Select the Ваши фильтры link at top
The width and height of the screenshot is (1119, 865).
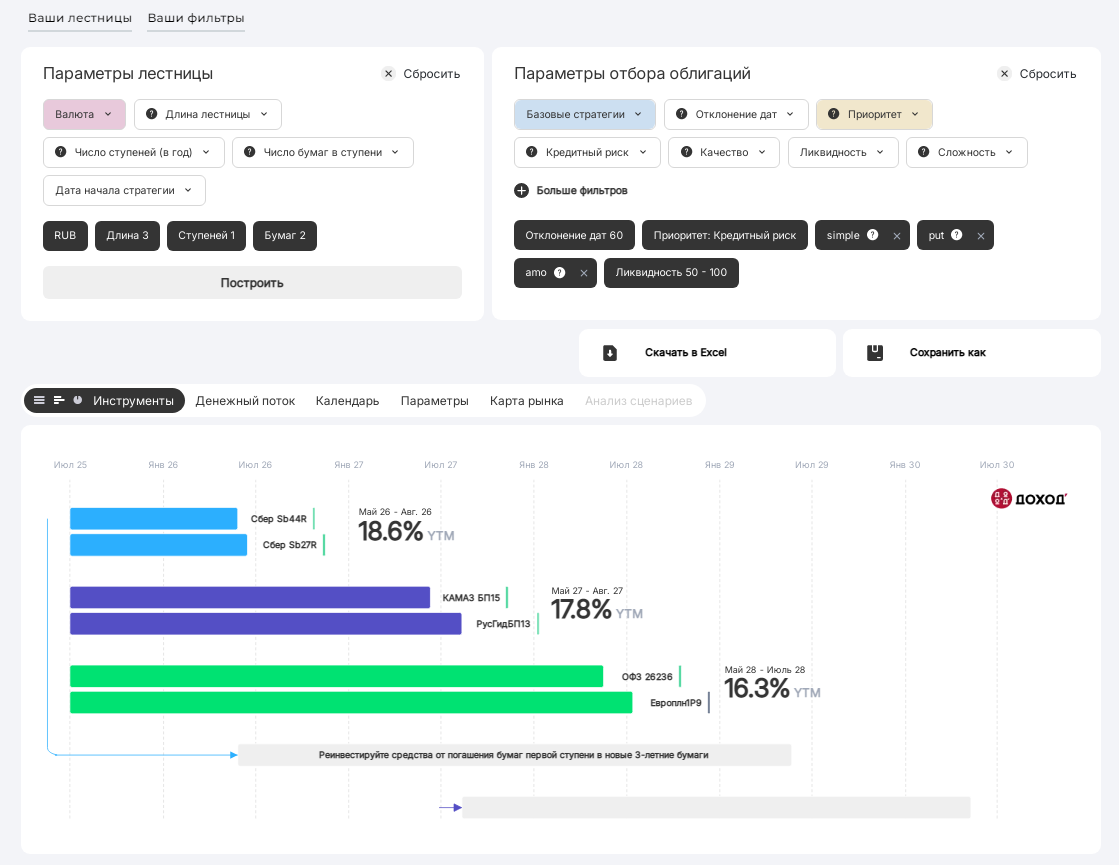(196, 18)
